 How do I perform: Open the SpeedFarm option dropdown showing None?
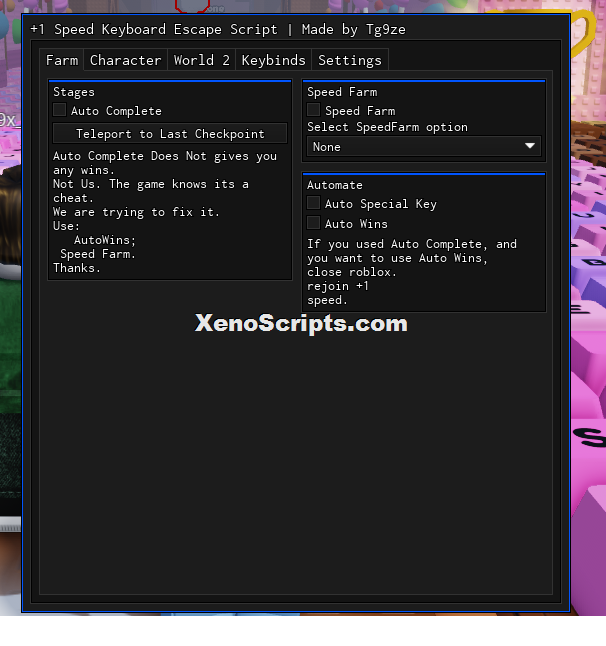[424, 146]
